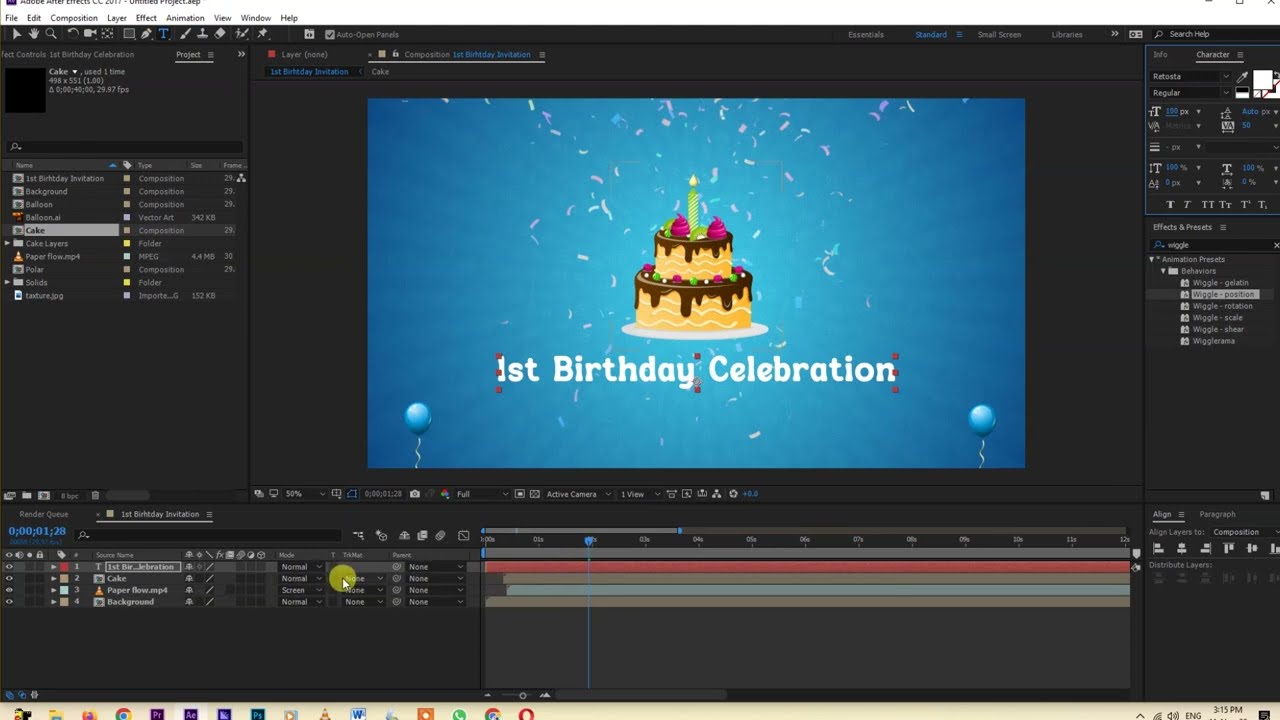The height and width of the screenshot is (720, 1280).
Task: Switch to the Info panel tab
Action: coord(1160,54)
